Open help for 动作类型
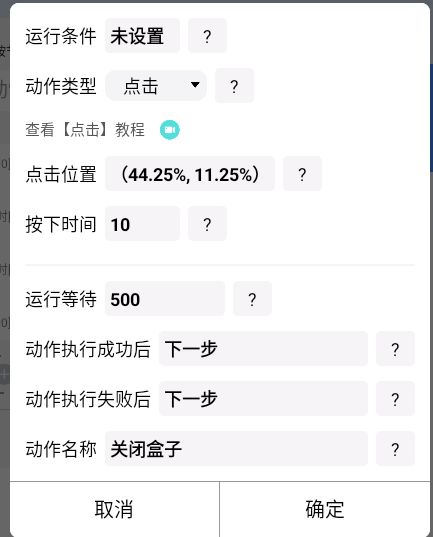Viewport: 433px width, 537px height. pyautogui.click(x=234, y=86)
